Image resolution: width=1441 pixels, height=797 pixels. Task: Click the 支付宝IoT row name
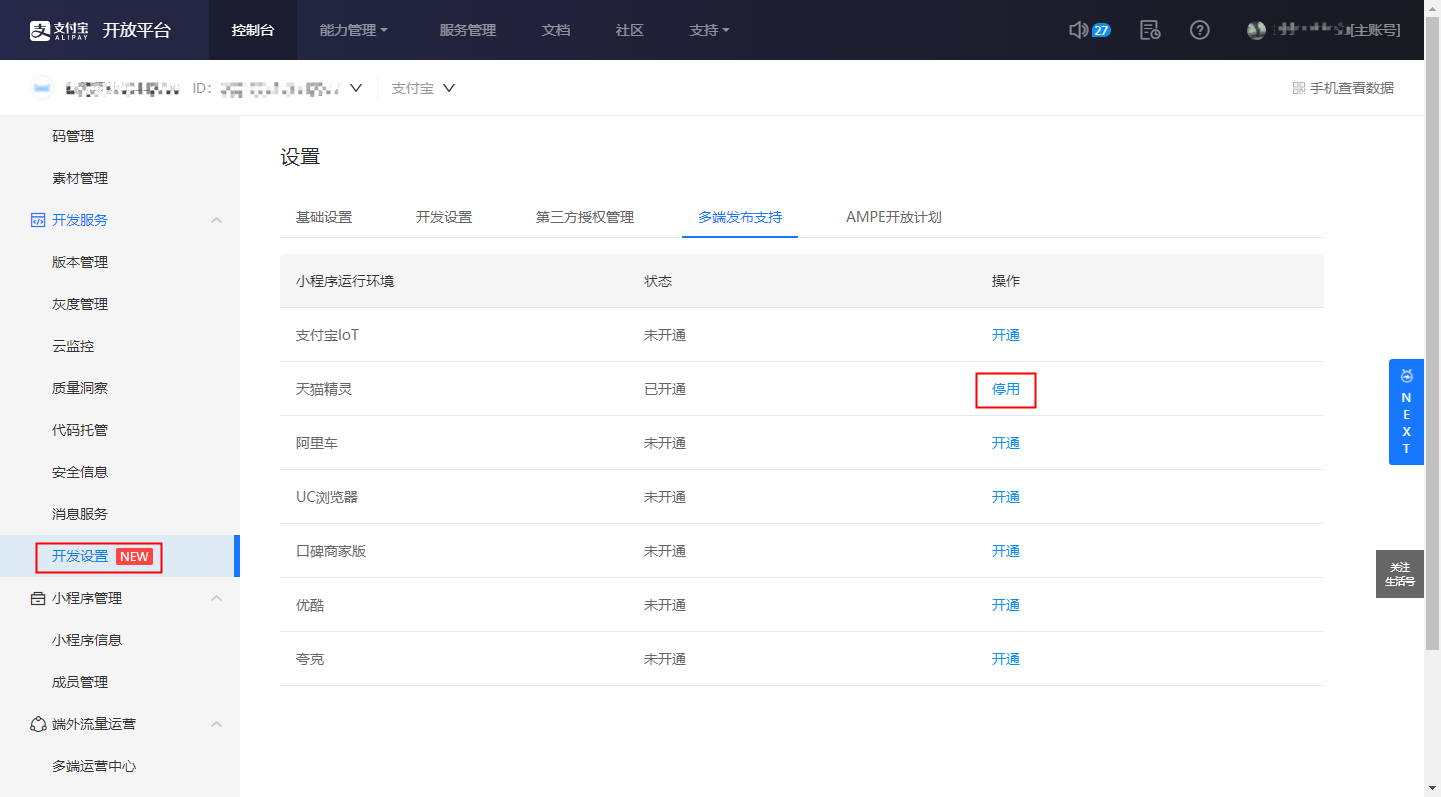pos(327,335)
